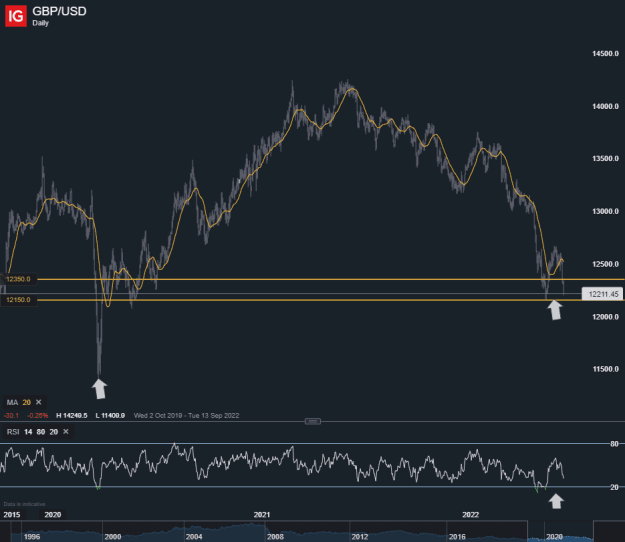
Task: Click the IG logo icon
Action: [16, 16]
